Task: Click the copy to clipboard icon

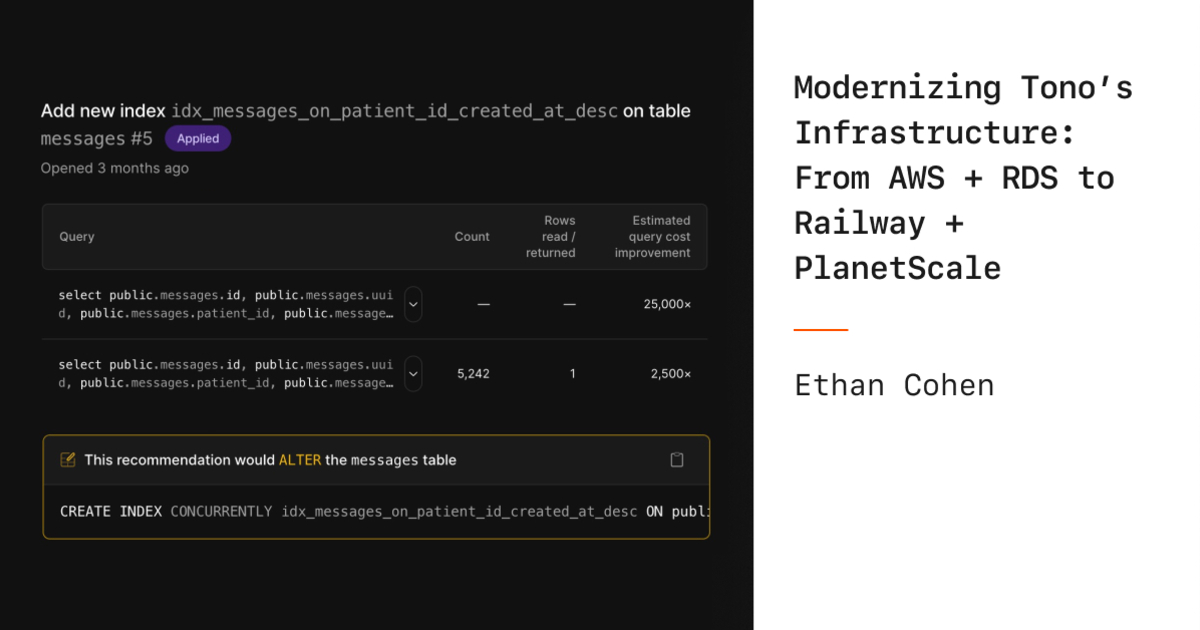Action: point(677,460)
